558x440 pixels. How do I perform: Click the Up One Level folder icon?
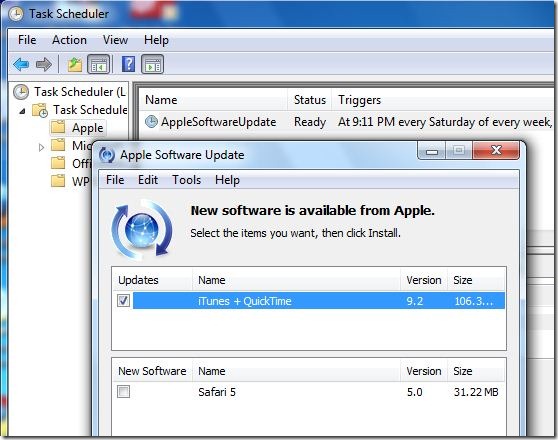click(75, 65)
